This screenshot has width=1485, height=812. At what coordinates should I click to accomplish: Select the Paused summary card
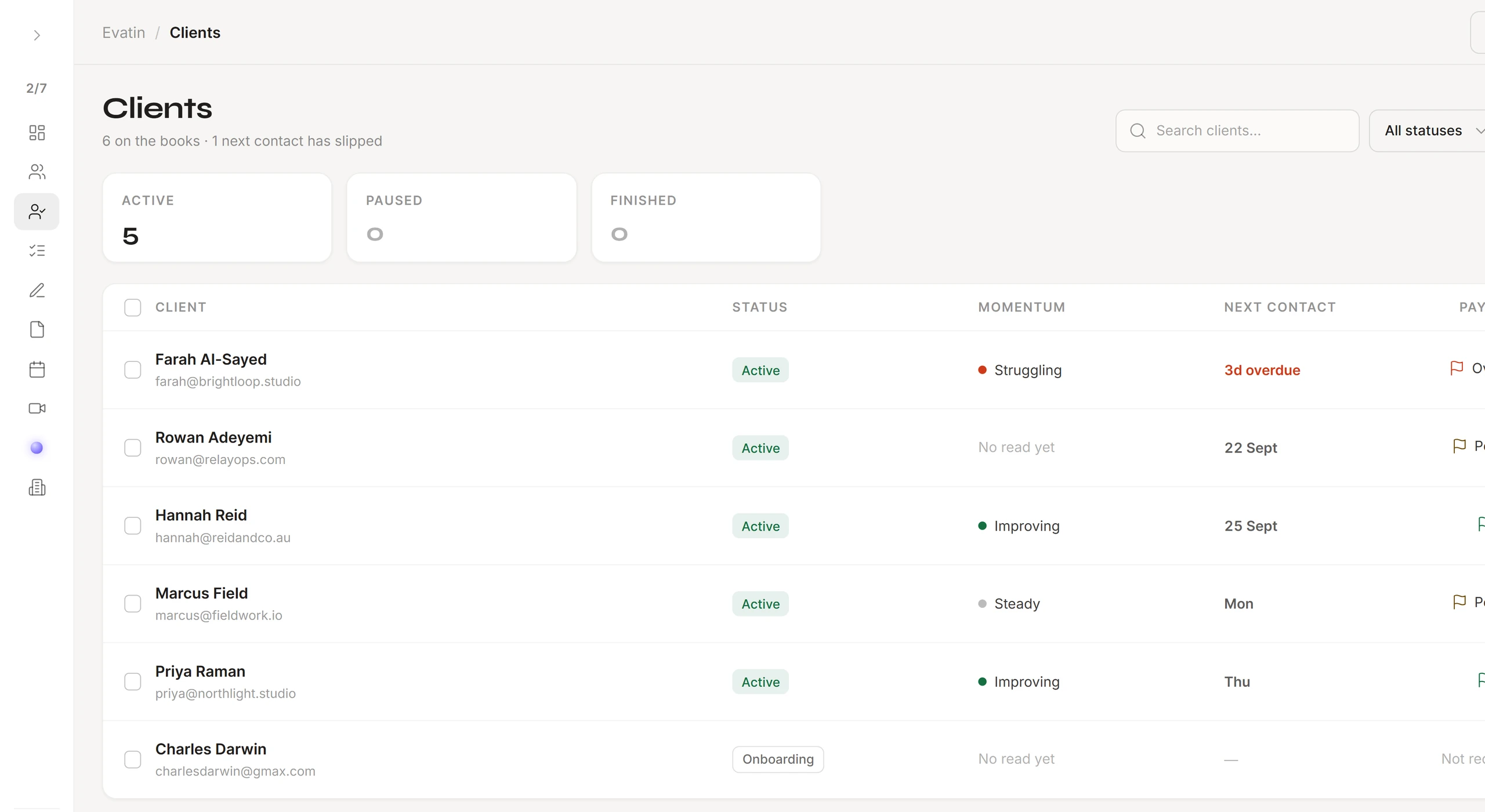click(462, 217)
